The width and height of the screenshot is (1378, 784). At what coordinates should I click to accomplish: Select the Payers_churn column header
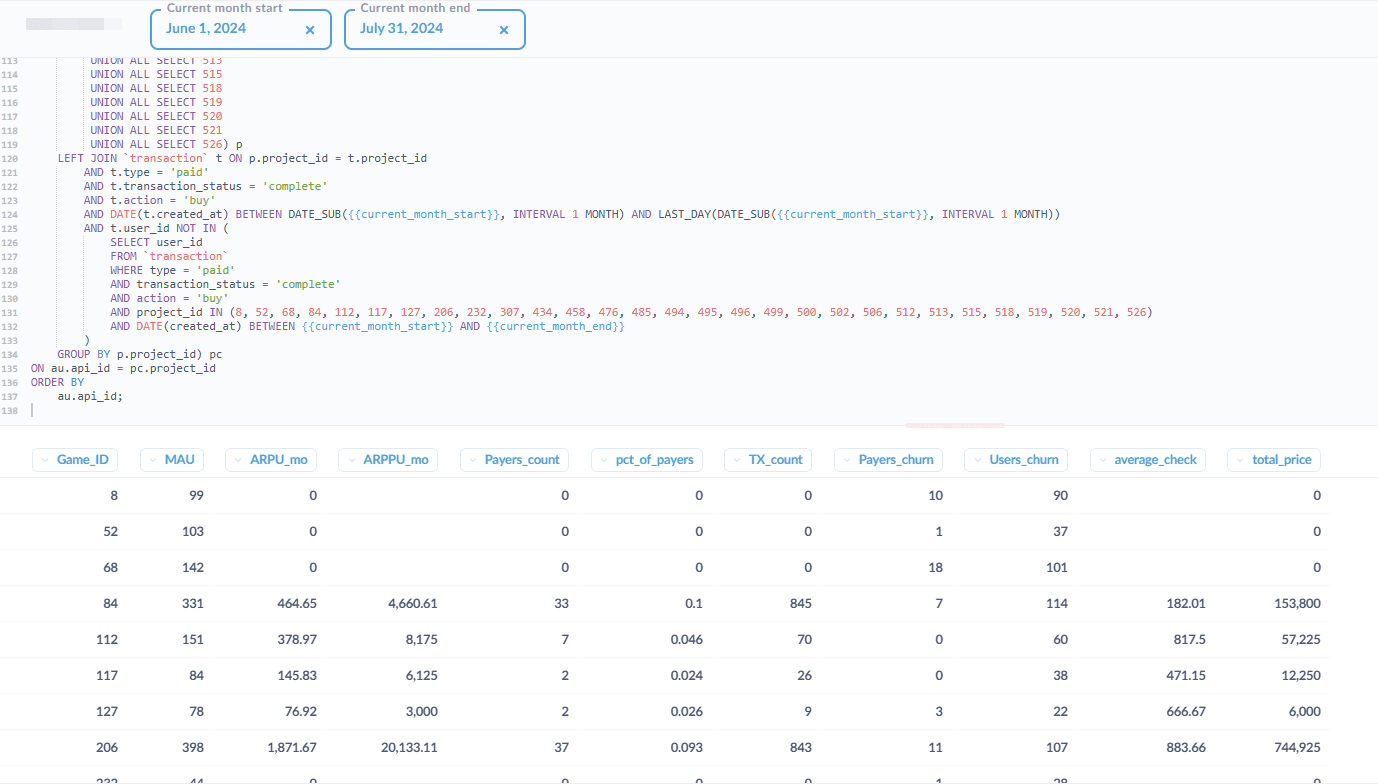[888, 460]
